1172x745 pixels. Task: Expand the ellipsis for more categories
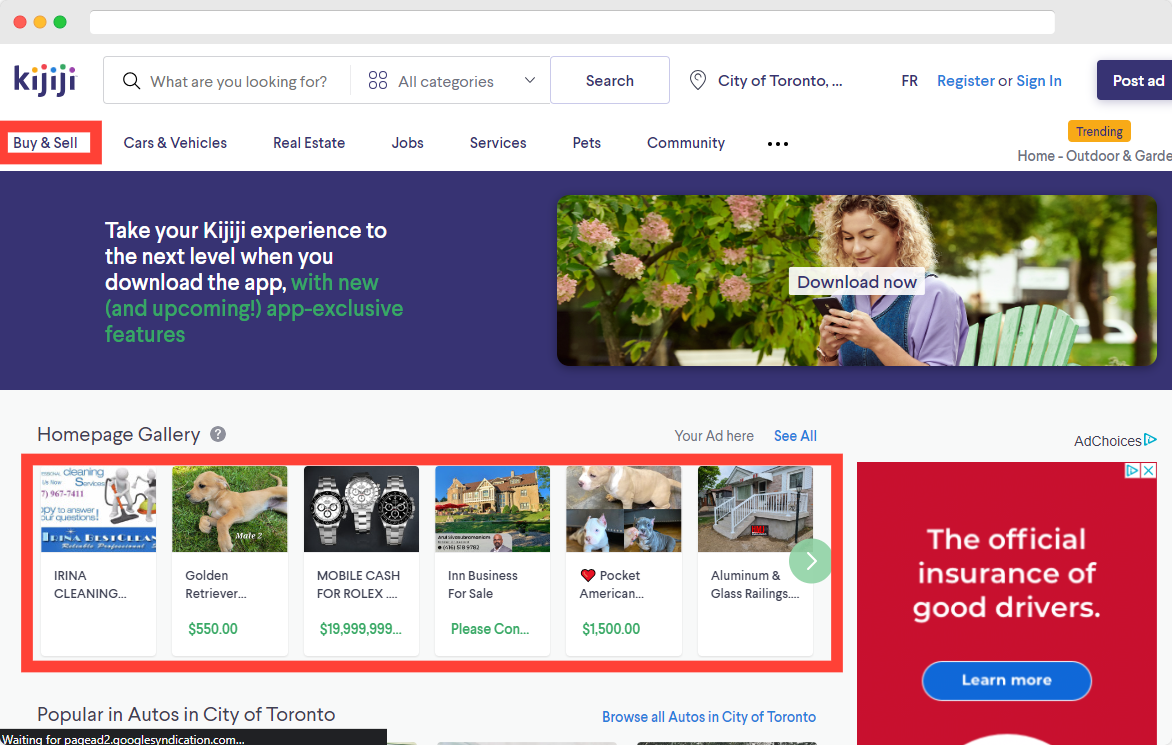(x=777, y=143)
